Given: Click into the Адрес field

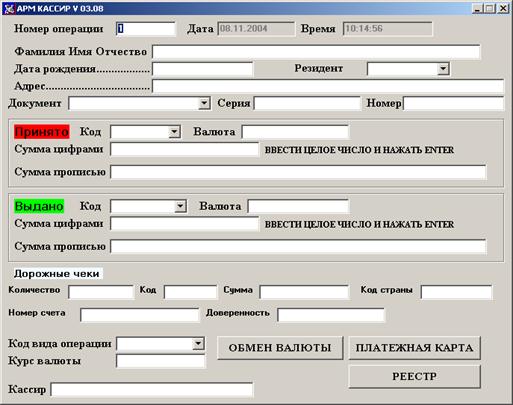Looking at the screenshot, I should click(x=328, y=86).
